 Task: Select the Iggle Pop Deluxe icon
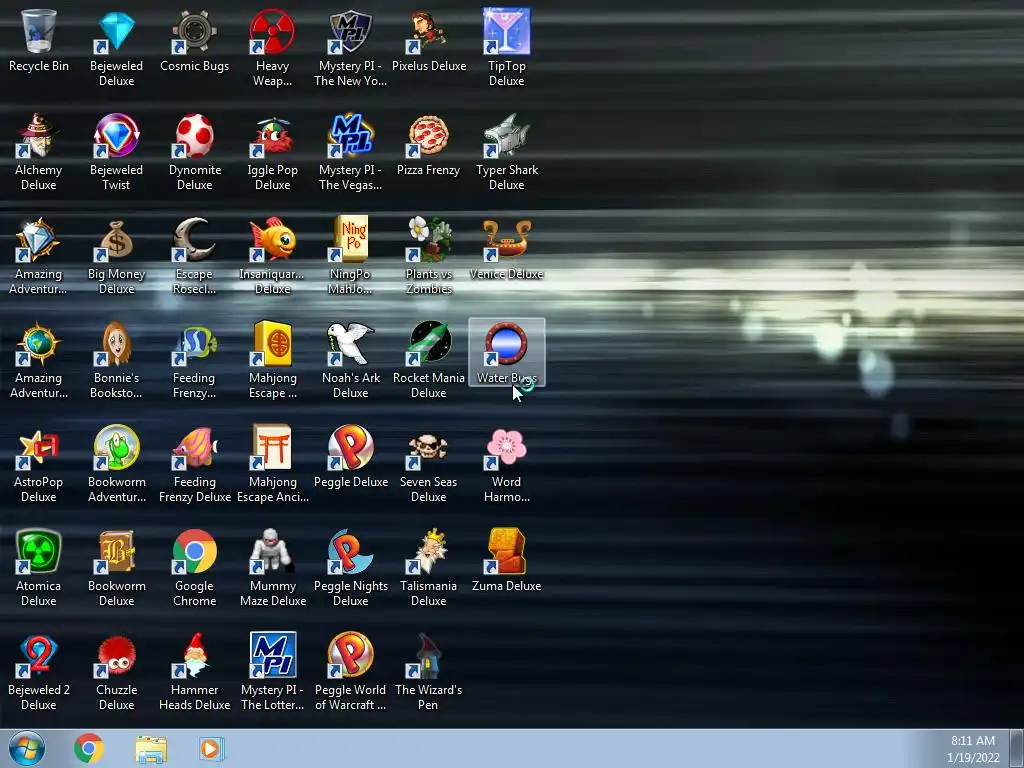point(272,135)
